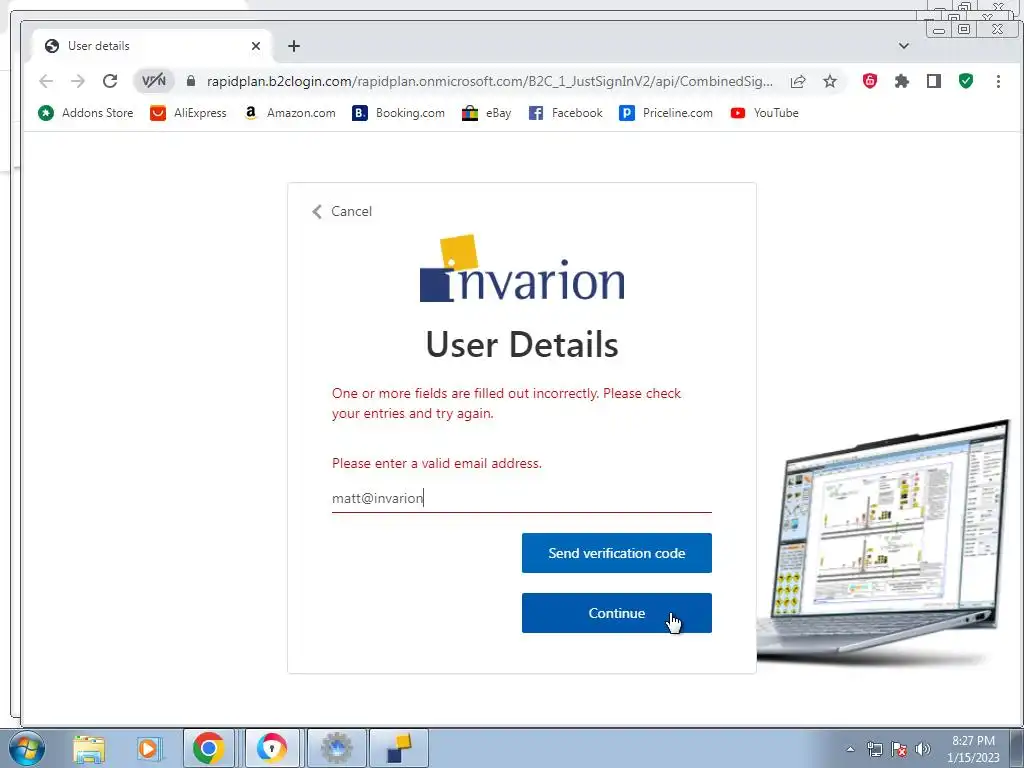
Task: Click the email address input field
Action: click(521, 498)
